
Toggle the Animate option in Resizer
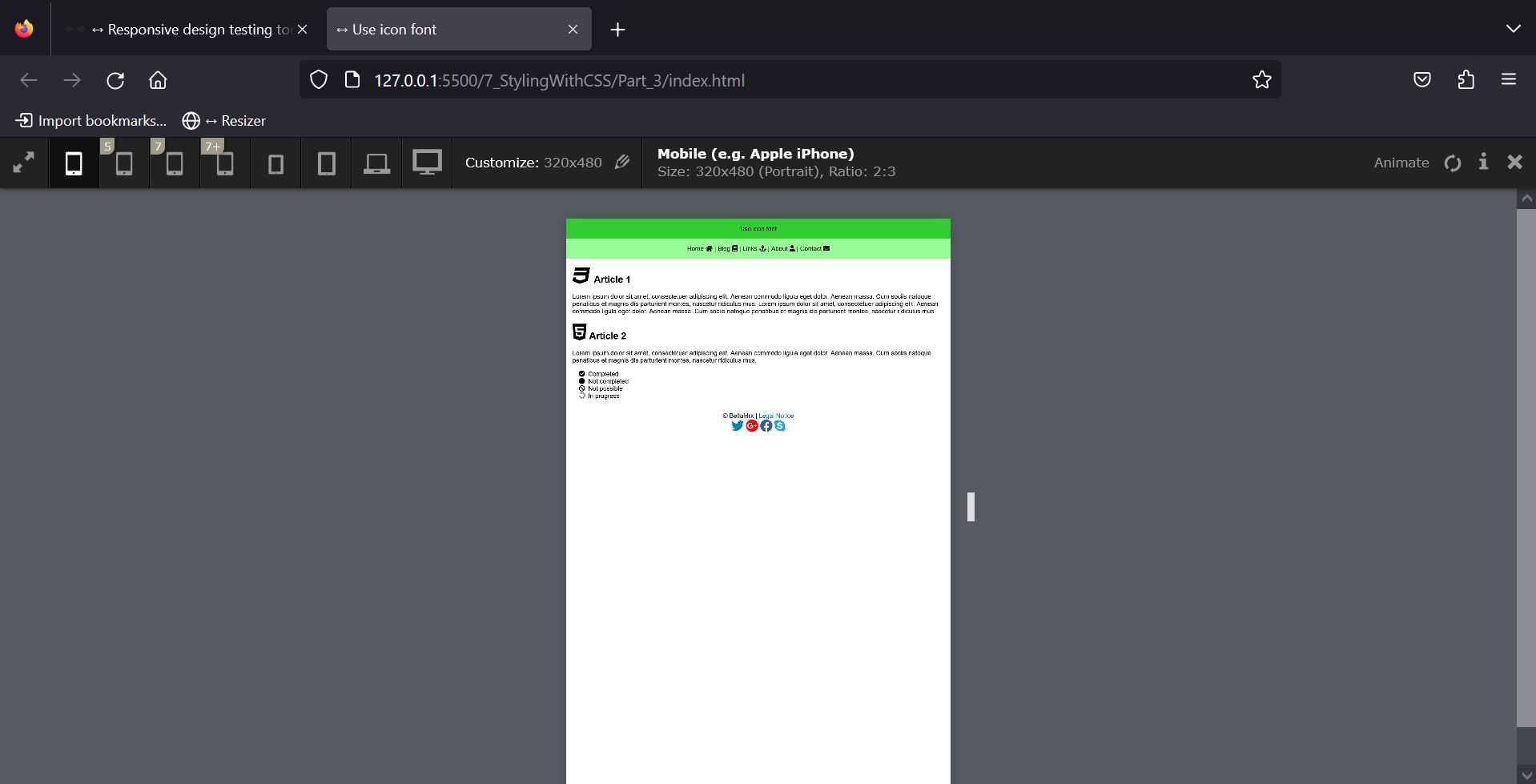pos(1401,163)
